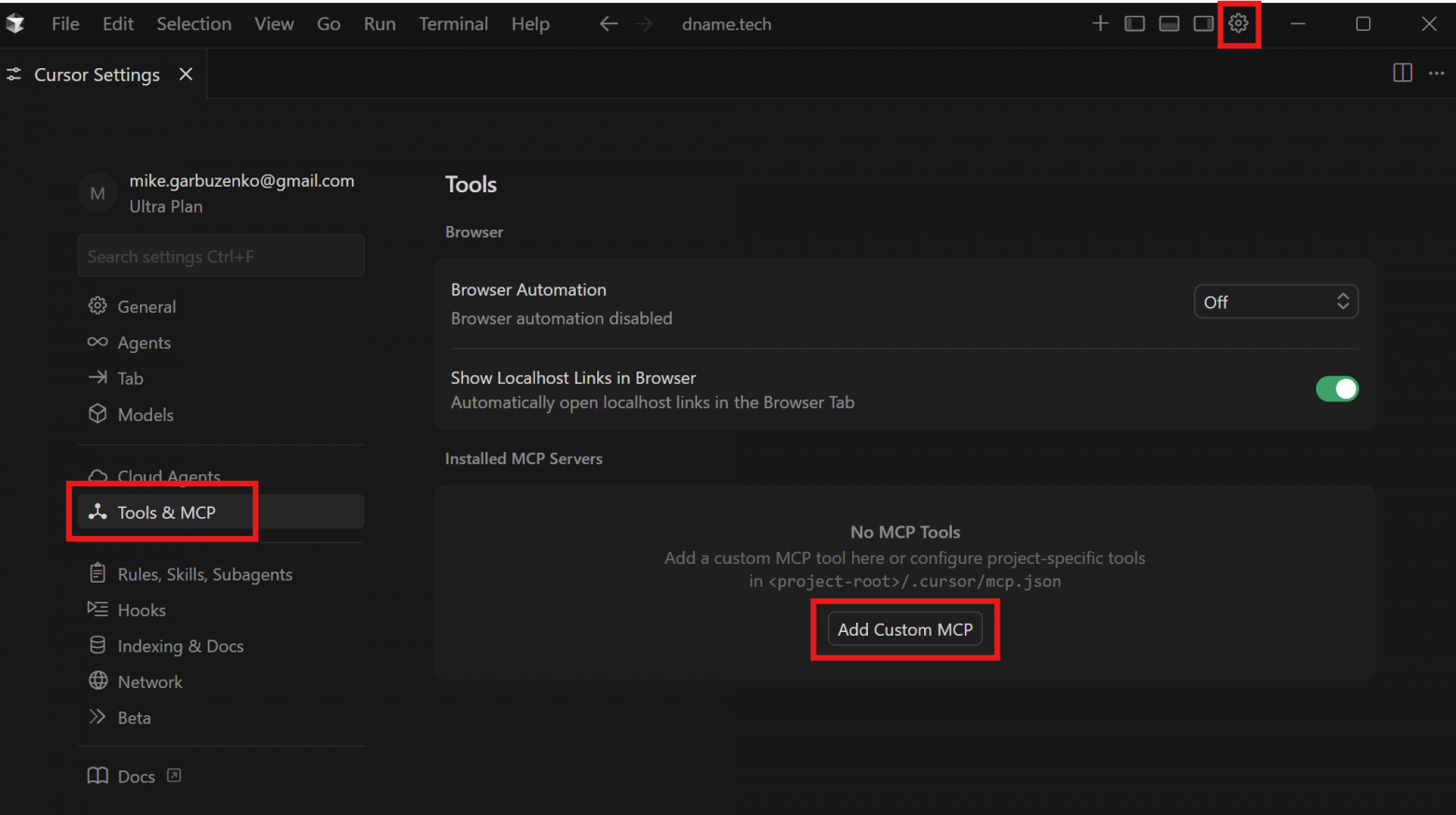Click the plus icon in title bar

tap(1099, 23)
